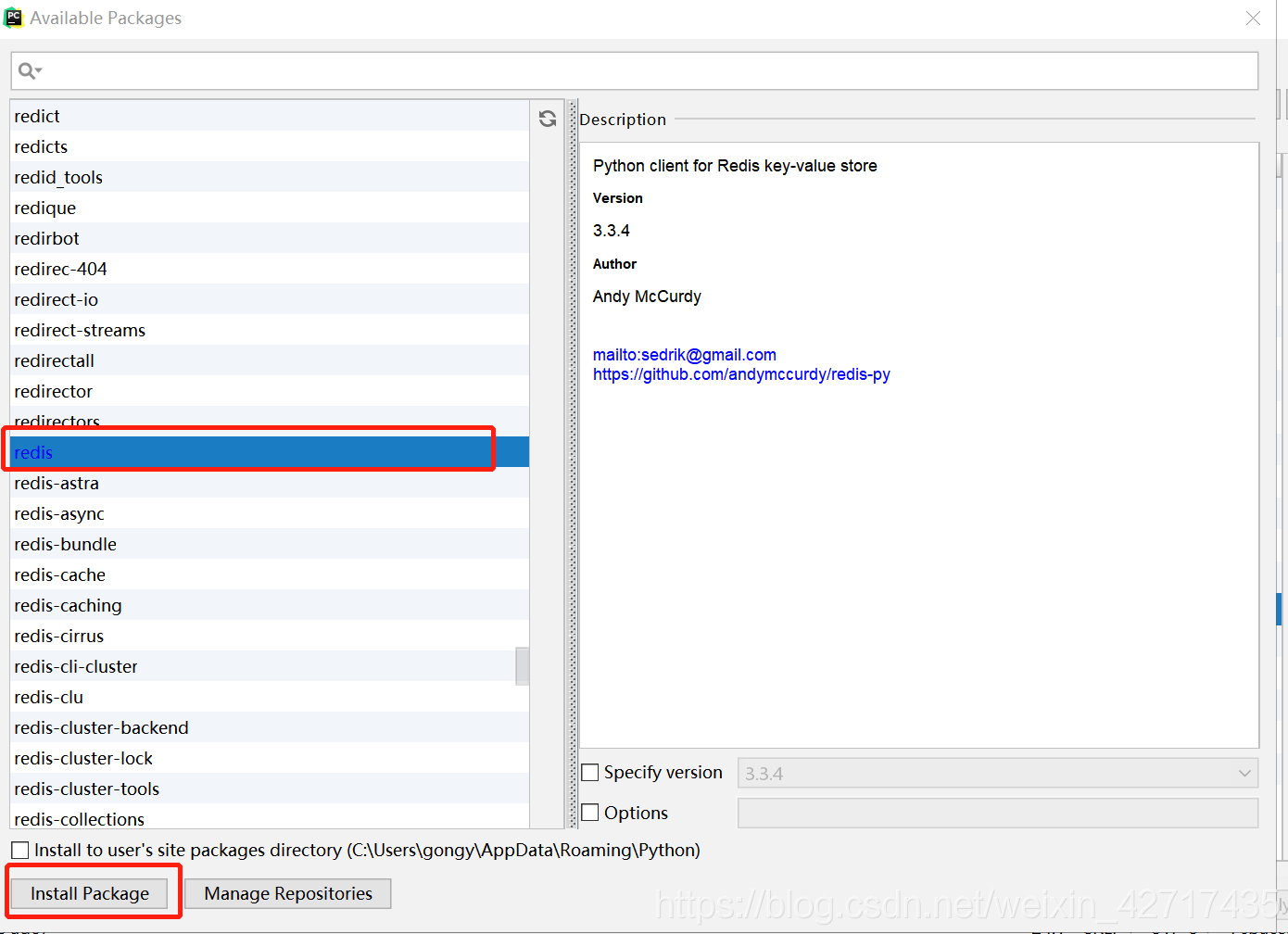Viewport: 1288px width, 934px height.
Task: Open the version 3.3.4 dropdown
Action: (998, 773)
